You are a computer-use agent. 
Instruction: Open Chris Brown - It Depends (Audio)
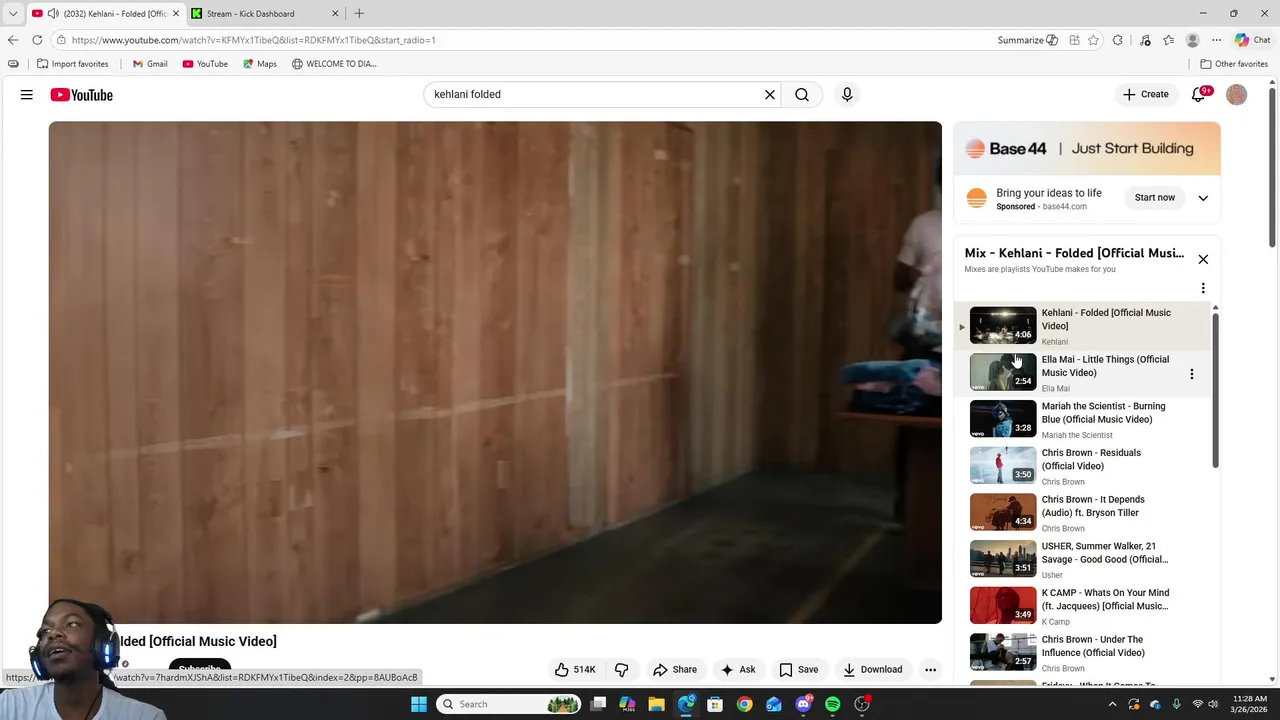pos(1082,512)
